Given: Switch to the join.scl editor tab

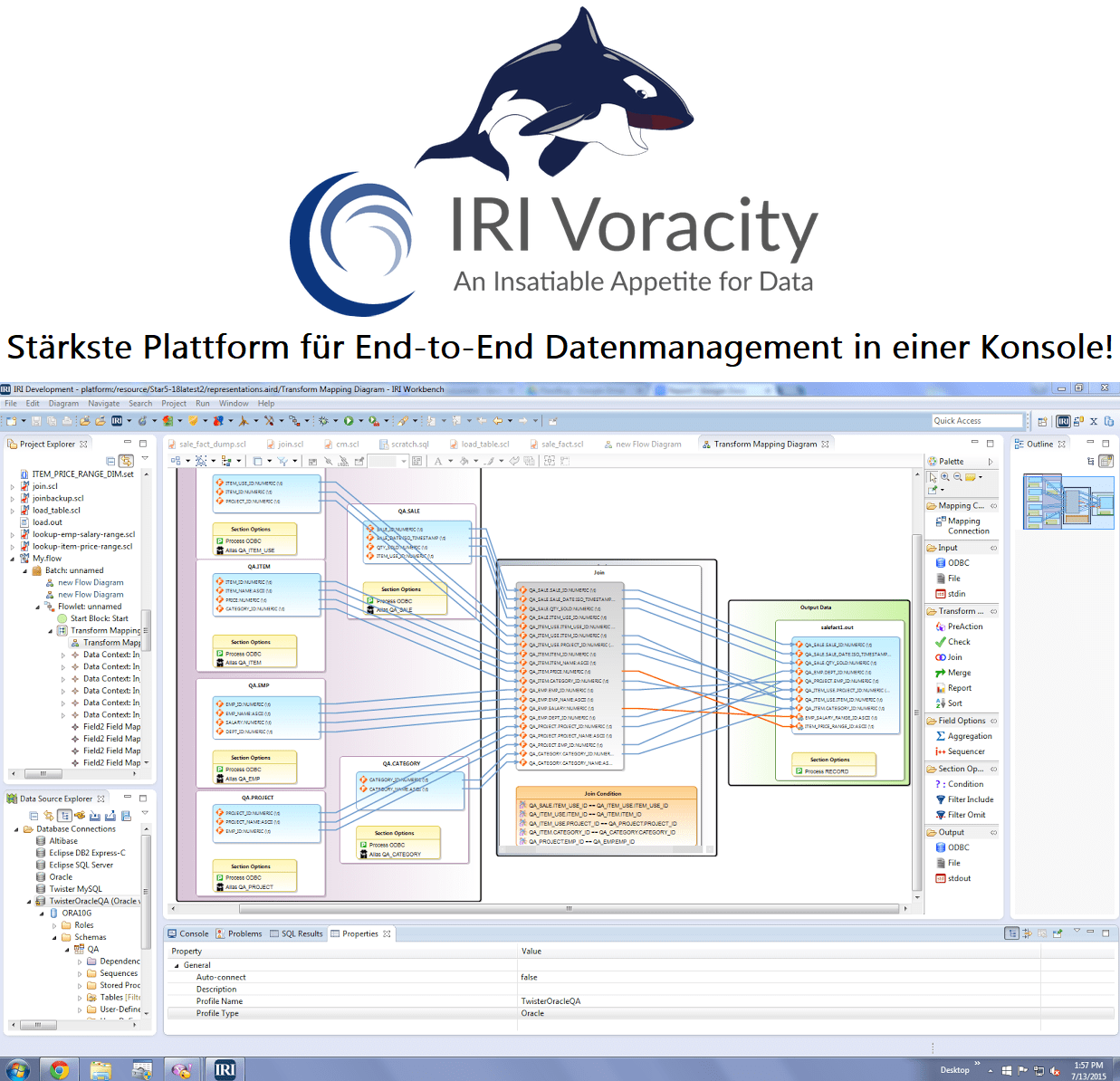Looking at the screenshot, I should tap(284, 445).
